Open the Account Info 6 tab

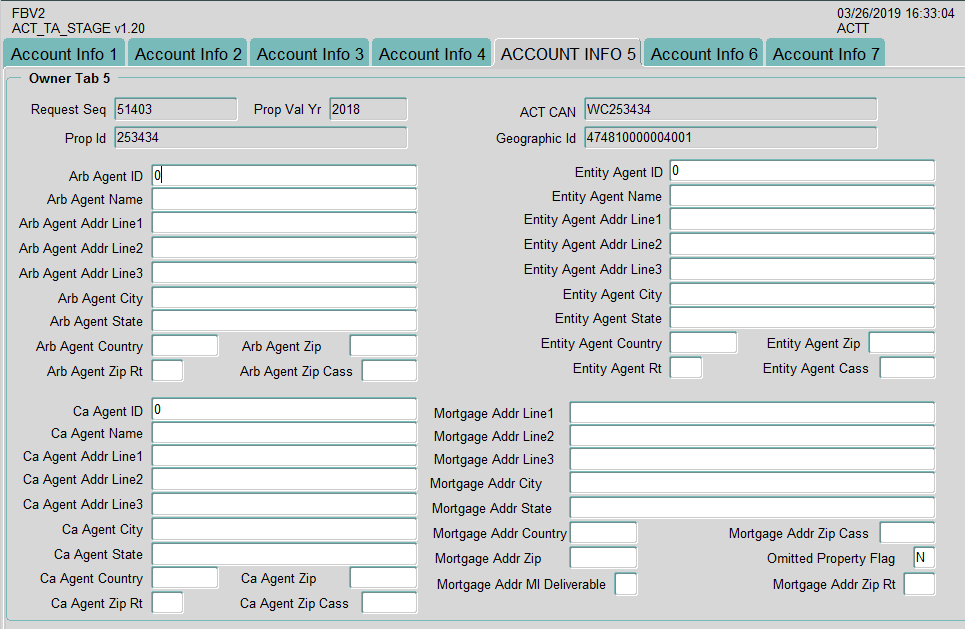point(704,54)
